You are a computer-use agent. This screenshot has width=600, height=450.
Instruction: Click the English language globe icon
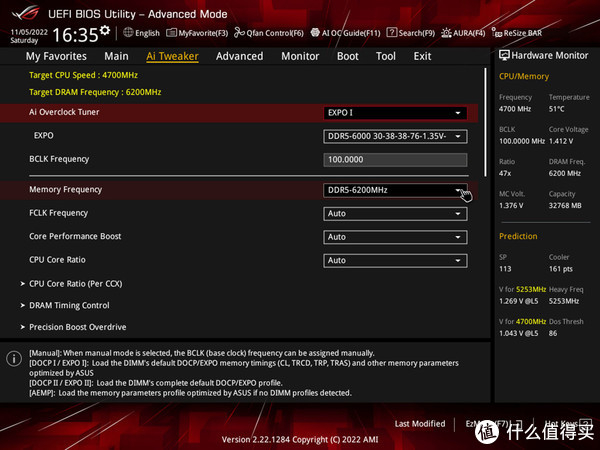coord(128,33)
